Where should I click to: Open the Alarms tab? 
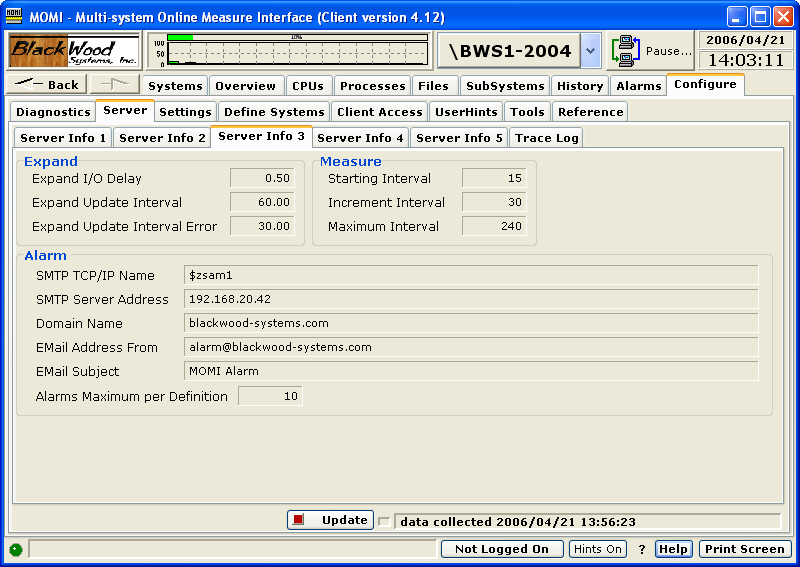pyautogui.click(x=638, y=86)
